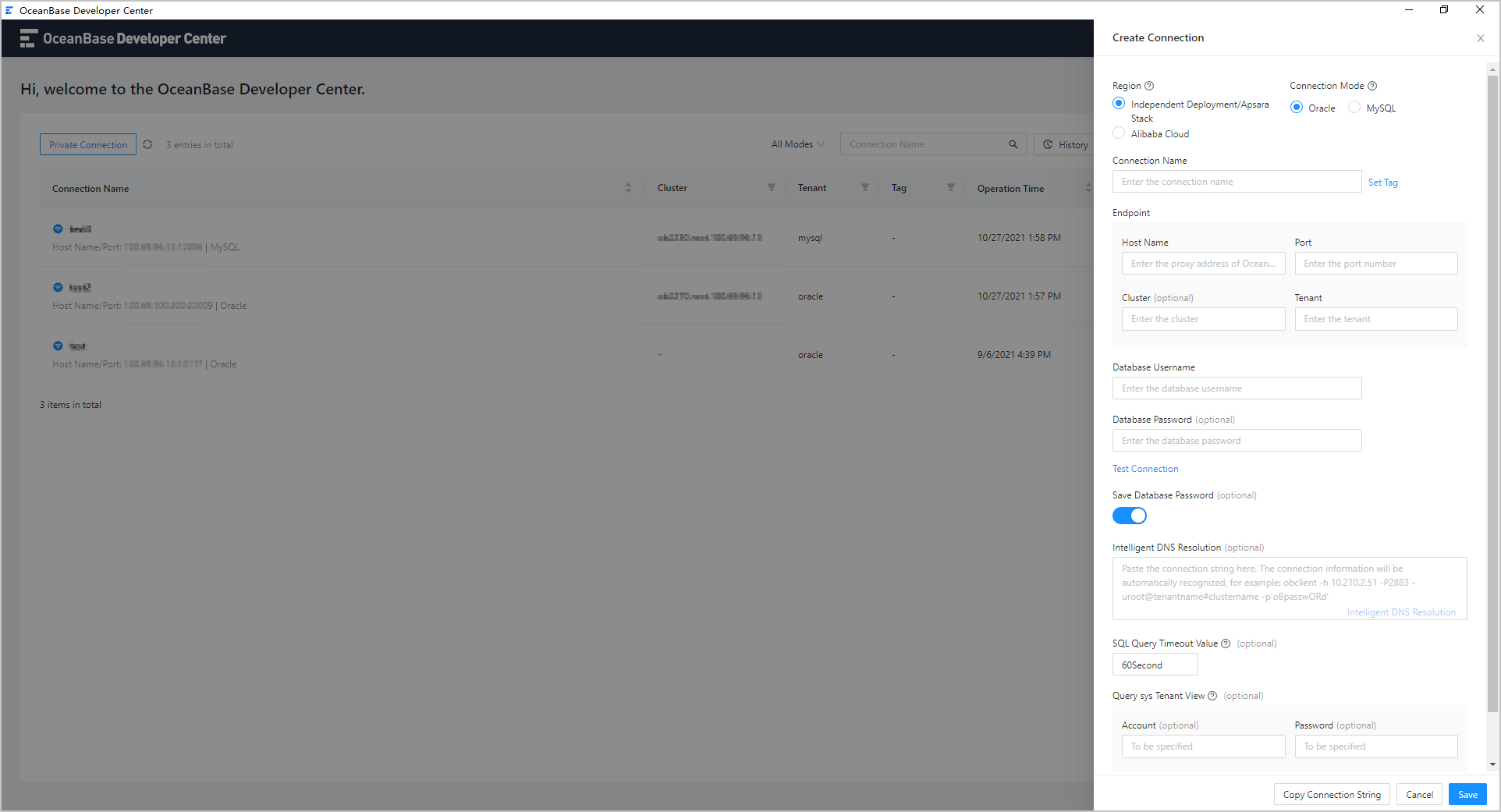Click the SQL Query Timeout Value field
The width and height of the screenshot is (1501, 812).
(1155, 665)
